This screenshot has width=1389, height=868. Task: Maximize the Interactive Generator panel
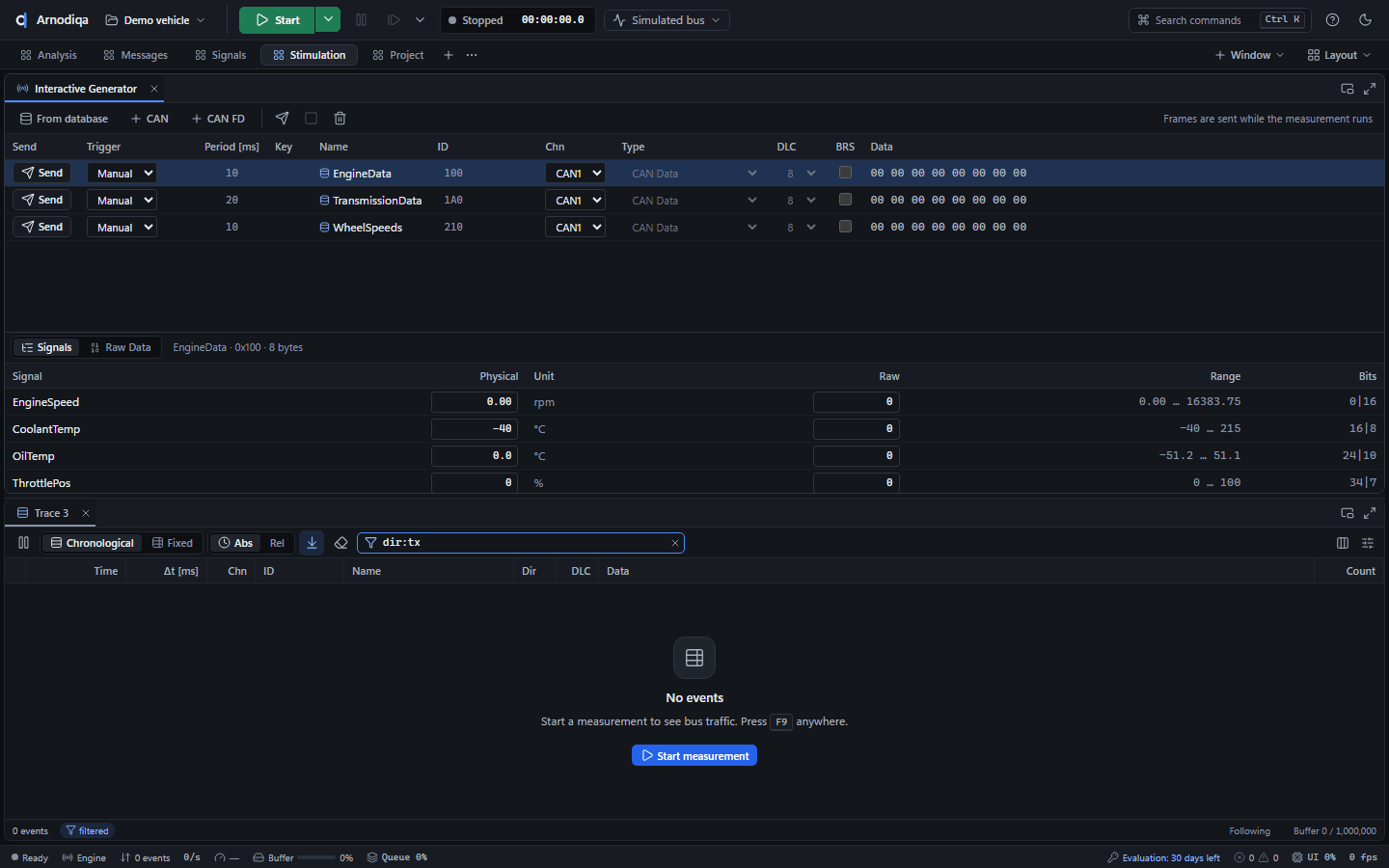[1370, 89]
